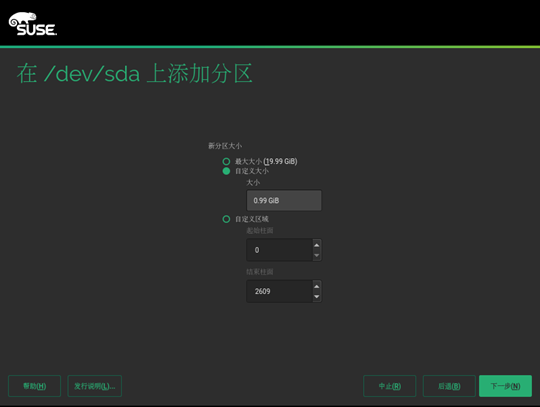Increase the end cylinder value with up arrow
Viewport: 540px width, 407px height.
pos(316,286)
